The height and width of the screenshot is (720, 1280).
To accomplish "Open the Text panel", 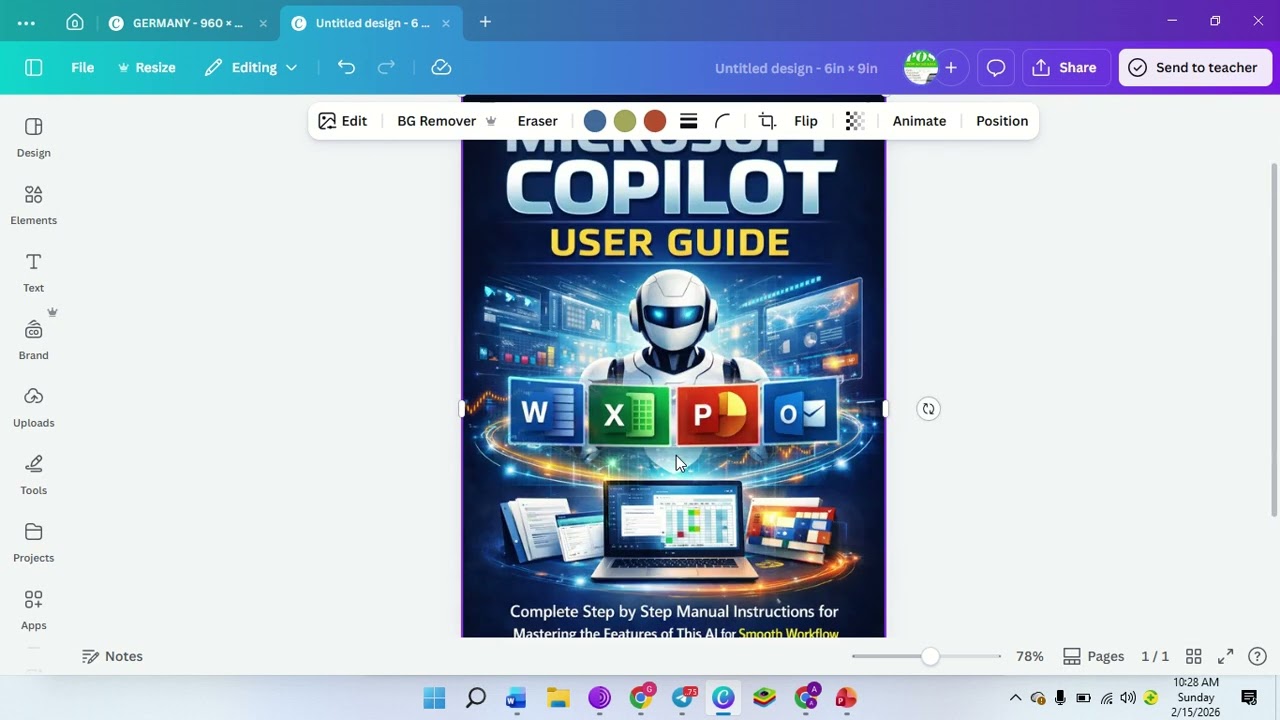I will point(33,273).
